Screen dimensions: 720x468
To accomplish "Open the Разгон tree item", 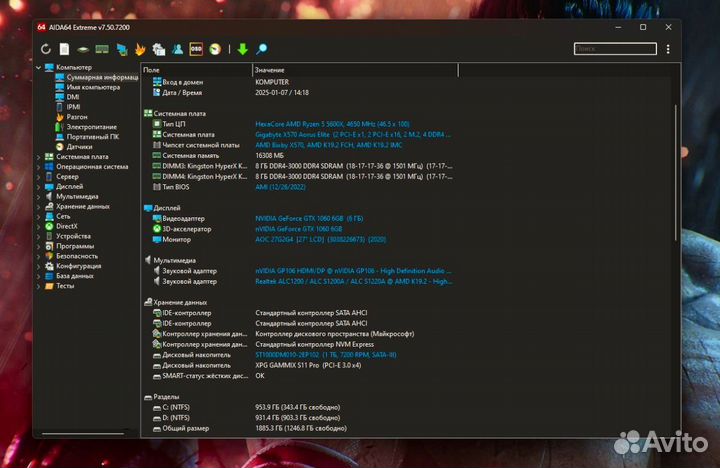I will (71, 117).
